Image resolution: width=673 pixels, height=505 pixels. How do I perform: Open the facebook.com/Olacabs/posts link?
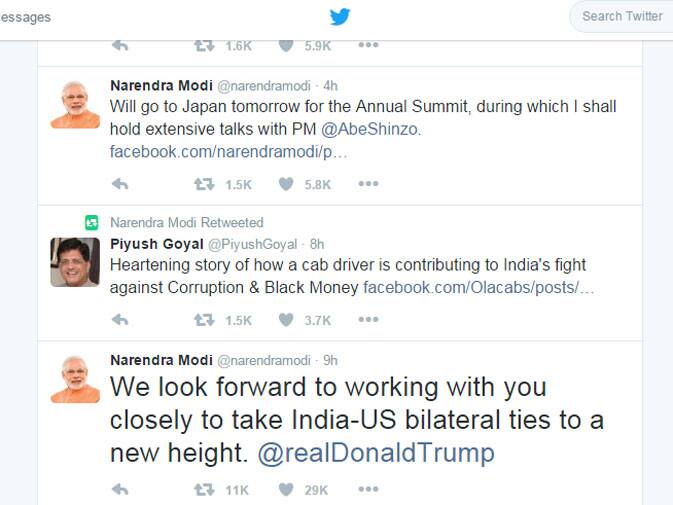479,287
